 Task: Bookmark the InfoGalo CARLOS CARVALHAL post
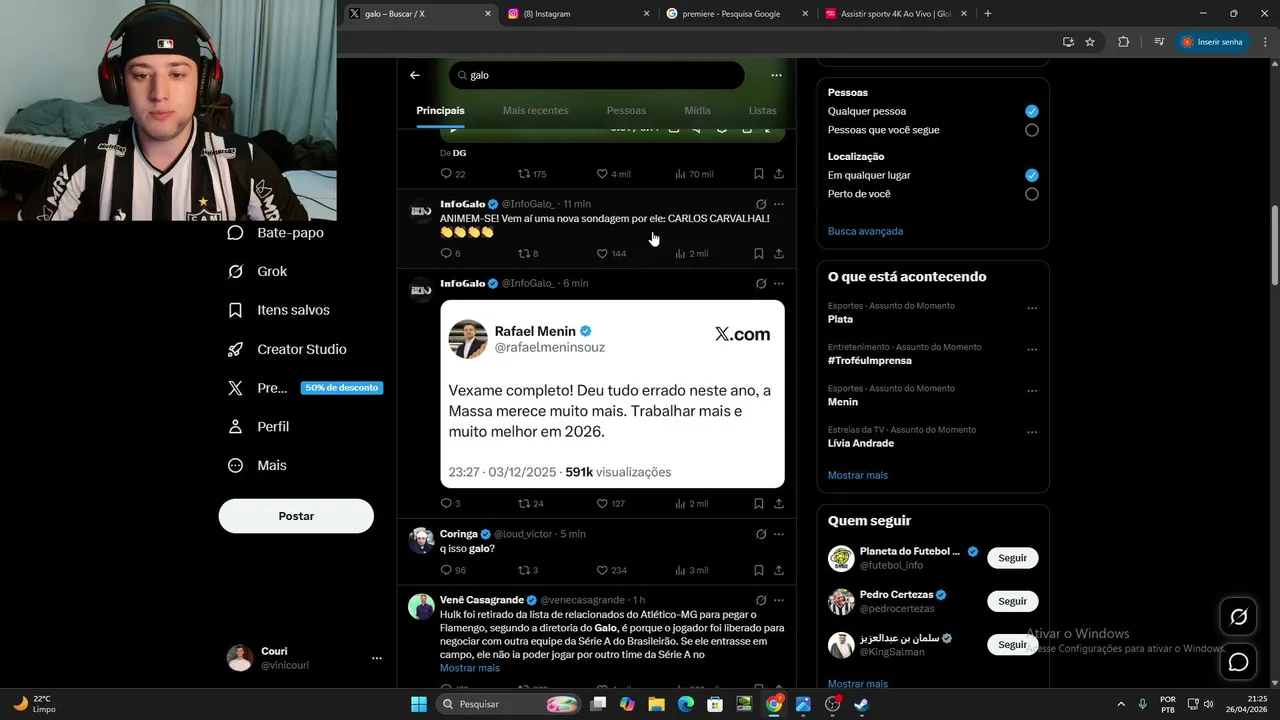tap(758, 254)
